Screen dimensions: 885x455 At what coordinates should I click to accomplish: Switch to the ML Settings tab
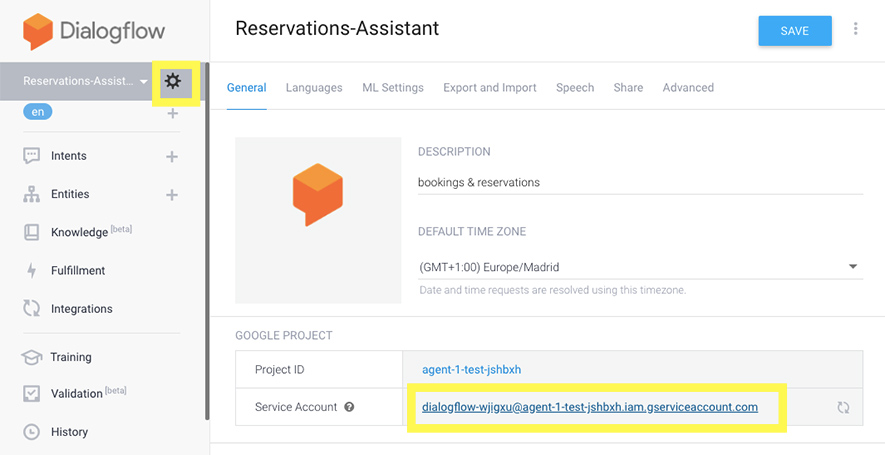[x=393, y=88]
